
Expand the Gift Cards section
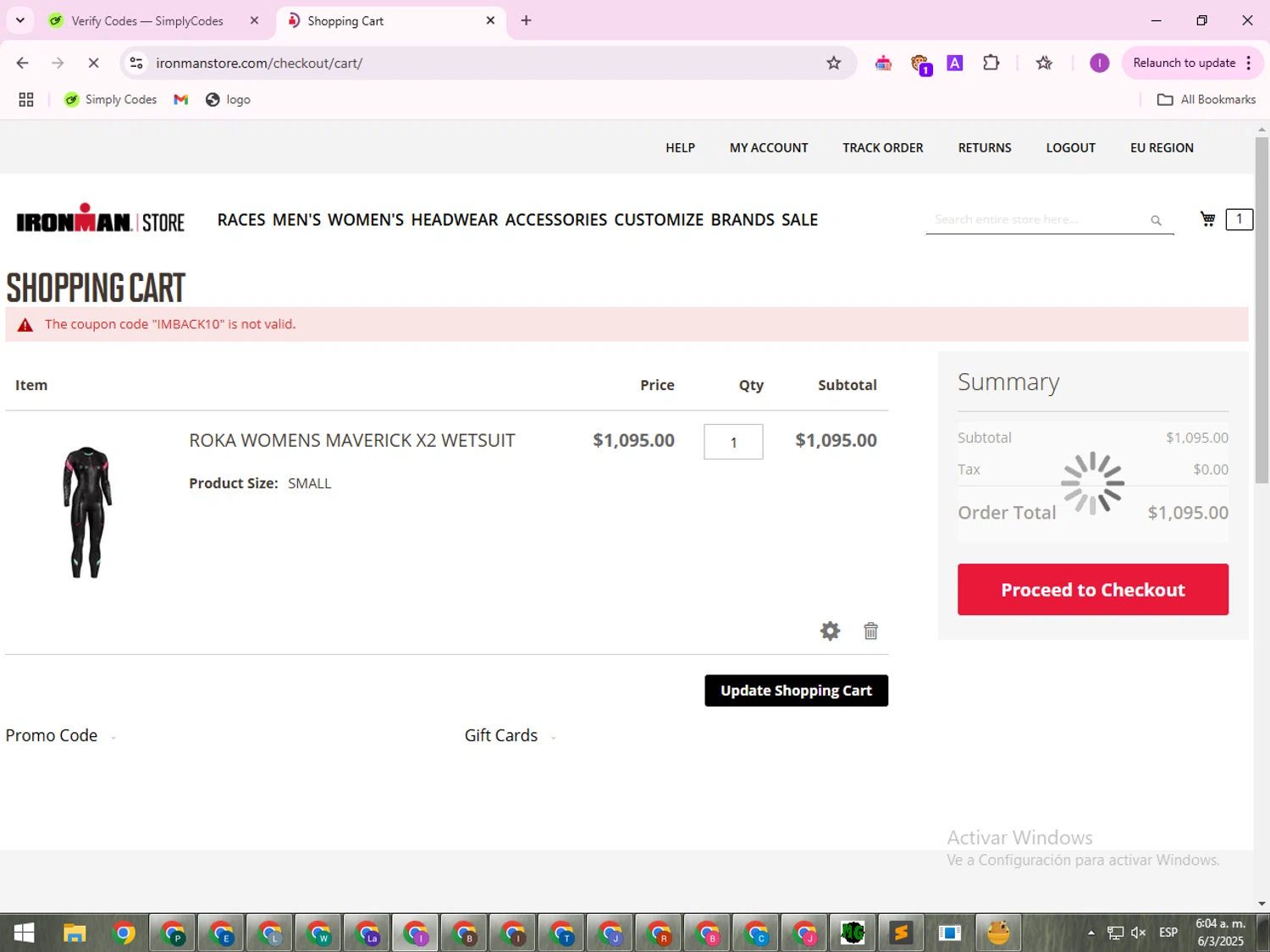tap(510, 735)
